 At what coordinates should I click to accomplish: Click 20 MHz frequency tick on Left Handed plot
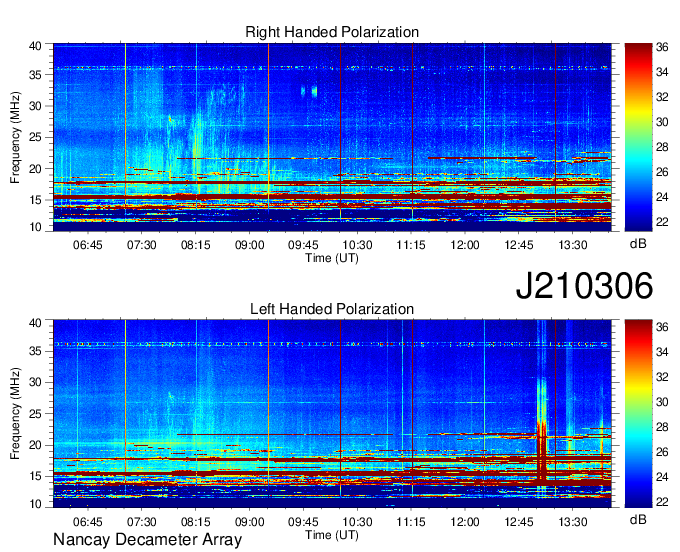[x=35, y=445]
